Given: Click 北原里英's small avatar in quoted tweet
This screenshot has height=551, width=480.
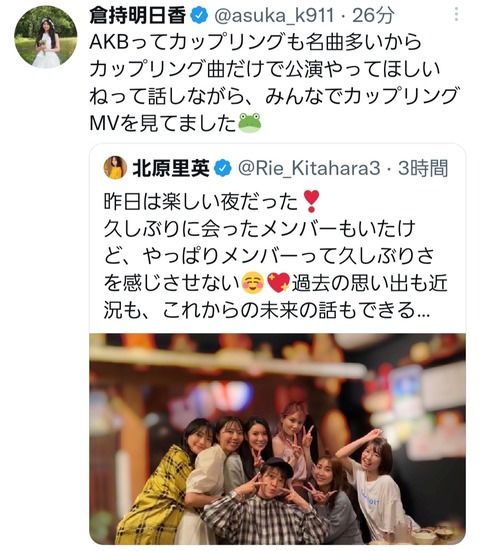Looking at the screenshot, I should [115, 168].
